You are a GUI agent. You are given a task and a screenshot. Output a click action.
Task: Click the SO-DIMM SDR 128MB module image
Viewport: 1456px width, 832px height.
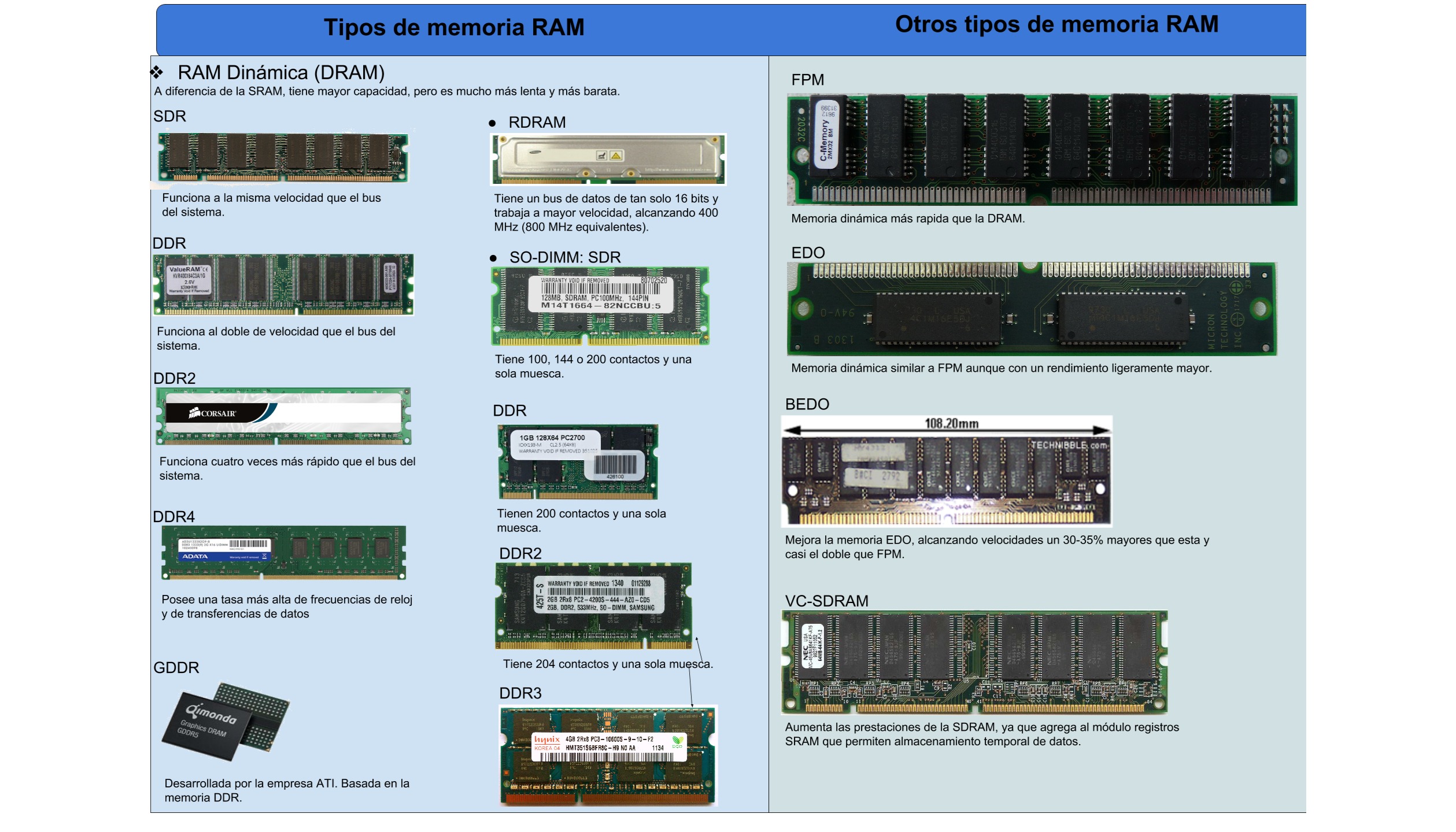(600, 305)
